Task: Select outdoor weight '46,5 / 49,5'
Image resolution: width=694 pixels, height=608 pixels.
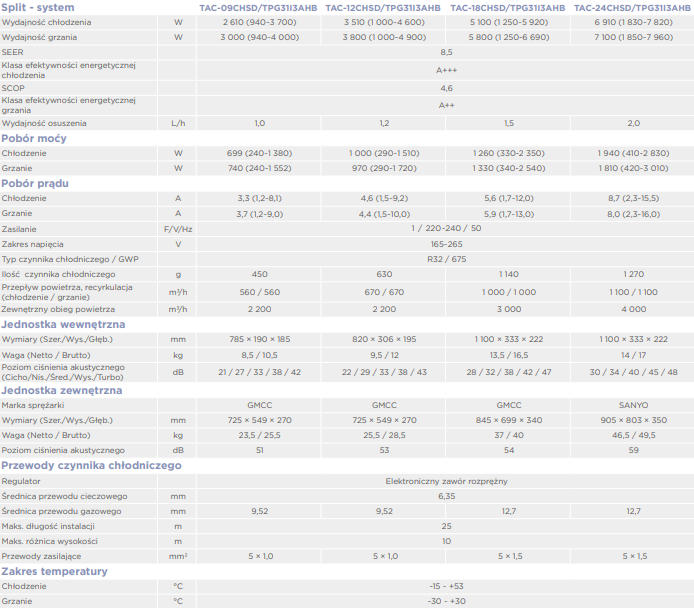Action: (633, 435)
